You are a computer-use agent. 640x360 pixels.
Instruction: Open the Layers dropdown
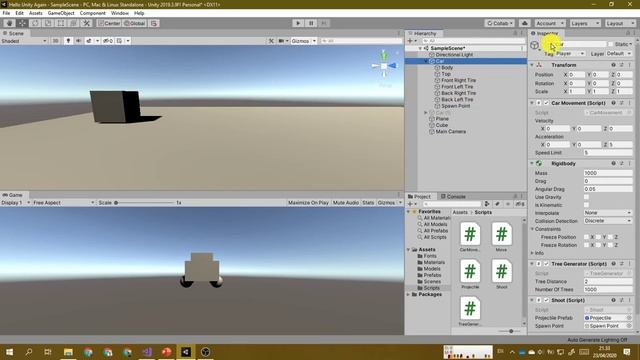coord(585,23)
